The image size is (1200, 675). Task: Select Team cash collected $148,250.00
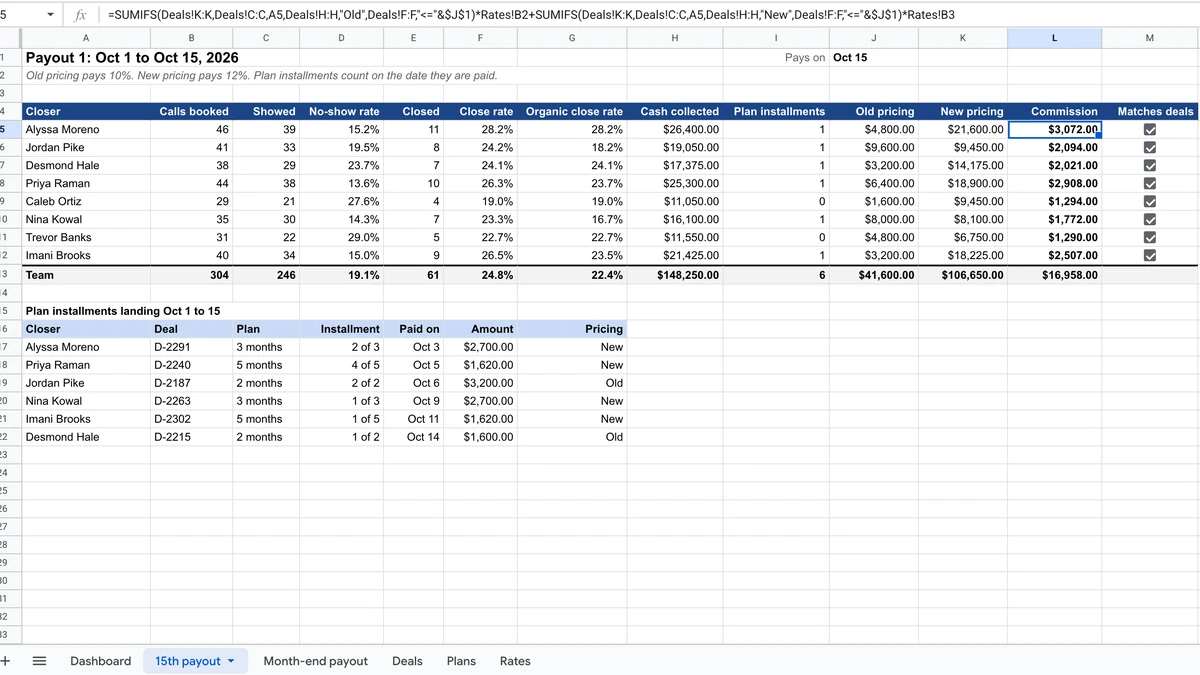[x=675, y=275]
